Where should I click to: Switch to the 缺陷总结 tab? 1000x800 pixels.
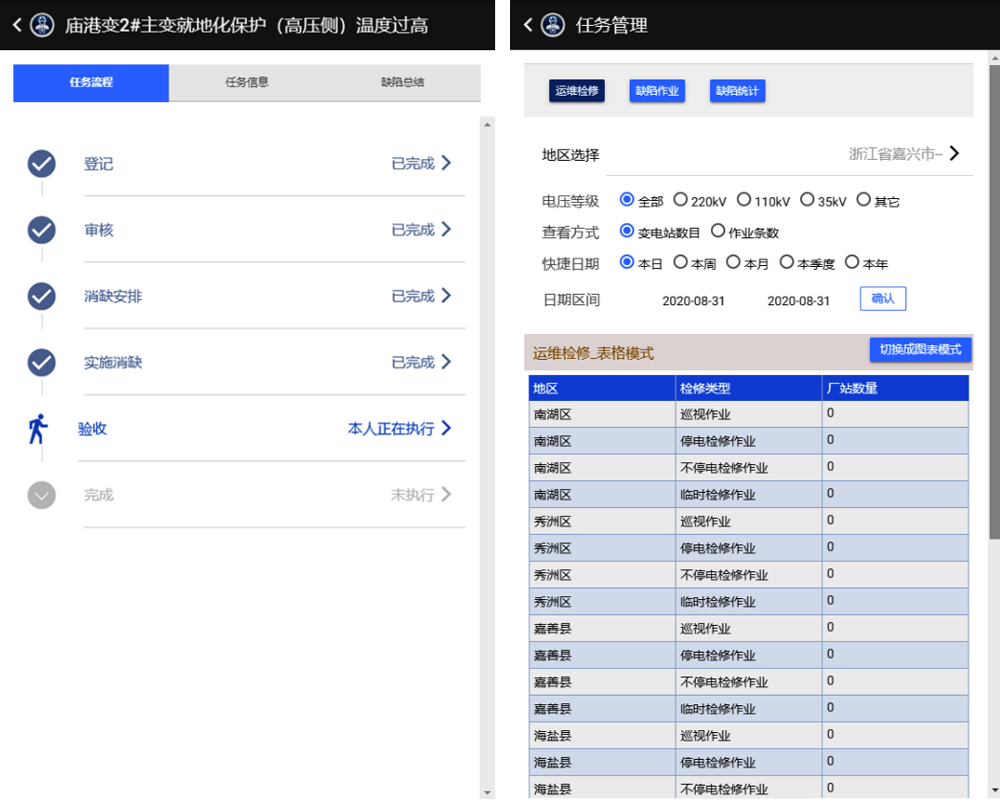point(402,82)
